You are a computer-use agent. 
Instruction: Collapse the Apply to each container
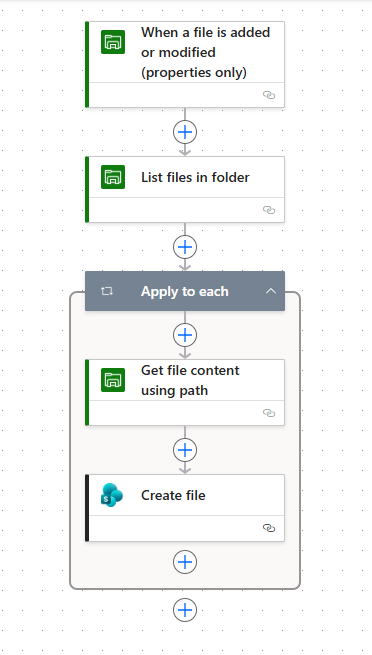click(x=271, y=291)
